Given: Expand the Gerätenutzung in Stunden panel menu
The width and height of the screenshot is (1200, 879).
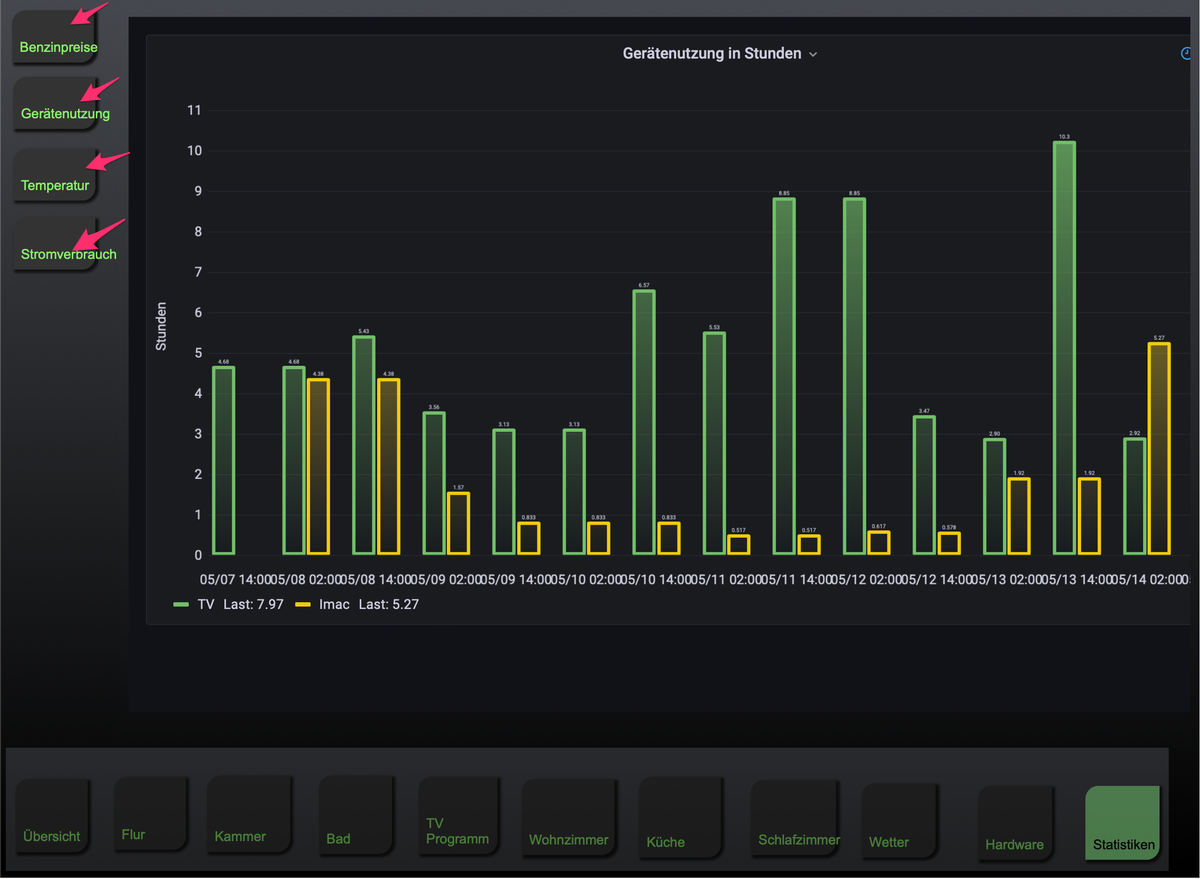Looking at the screenshot, I should click(720, 54).
